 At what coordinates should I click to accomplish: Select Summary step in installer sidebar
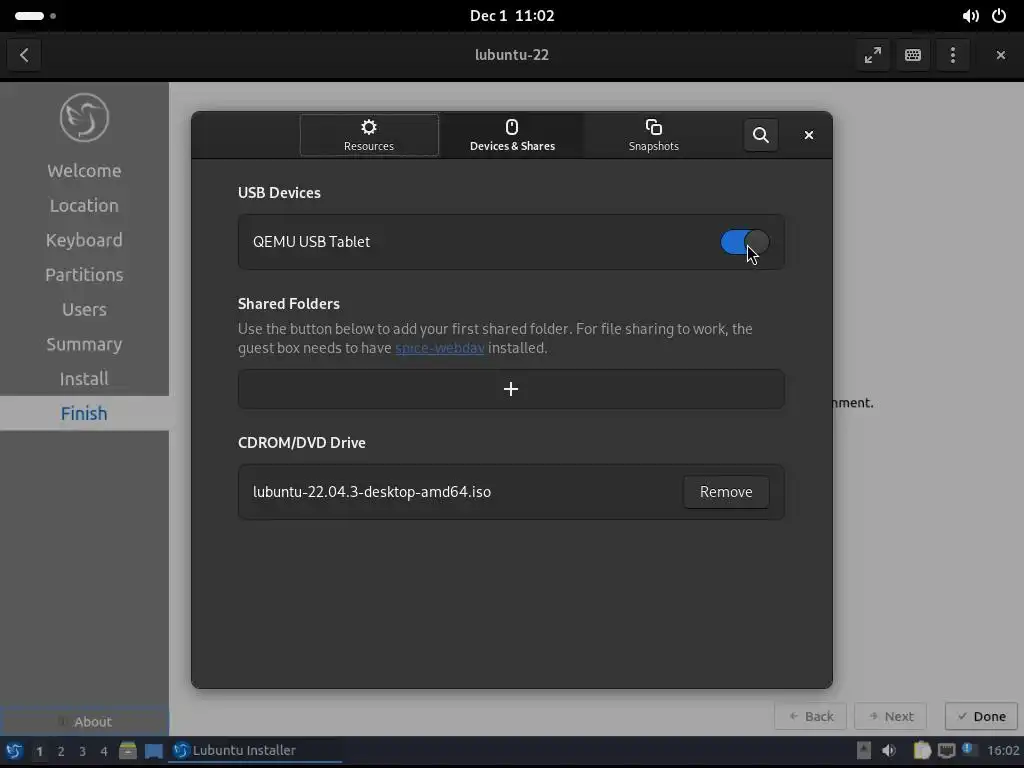pyautogui.click(x=84, y=344)
